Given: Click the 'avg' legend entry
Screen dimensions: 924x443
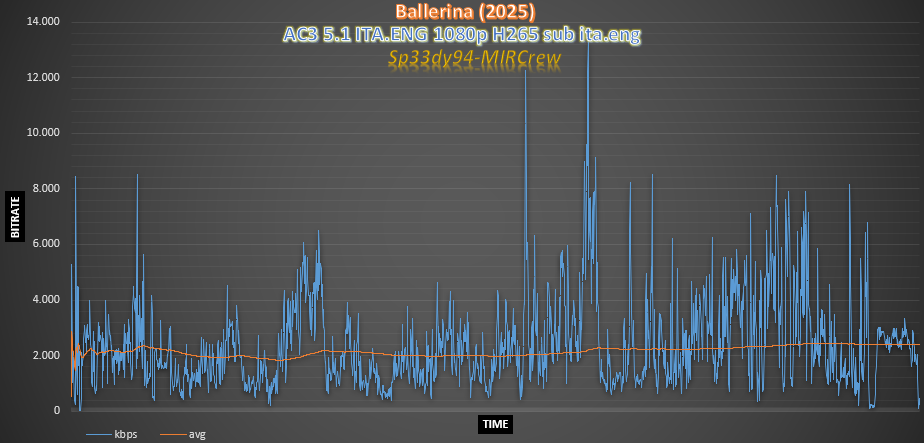Looking at the screenshot, I should [183, 435].
